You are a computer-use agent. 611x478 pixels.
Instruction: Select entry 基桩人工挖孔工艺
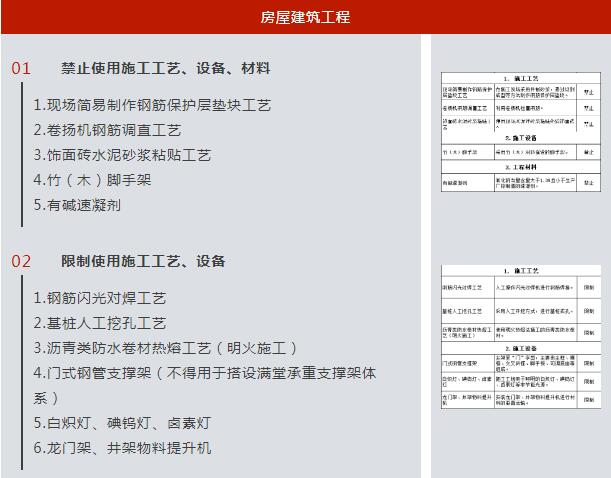pyautogui.click(x=100, y=323)
